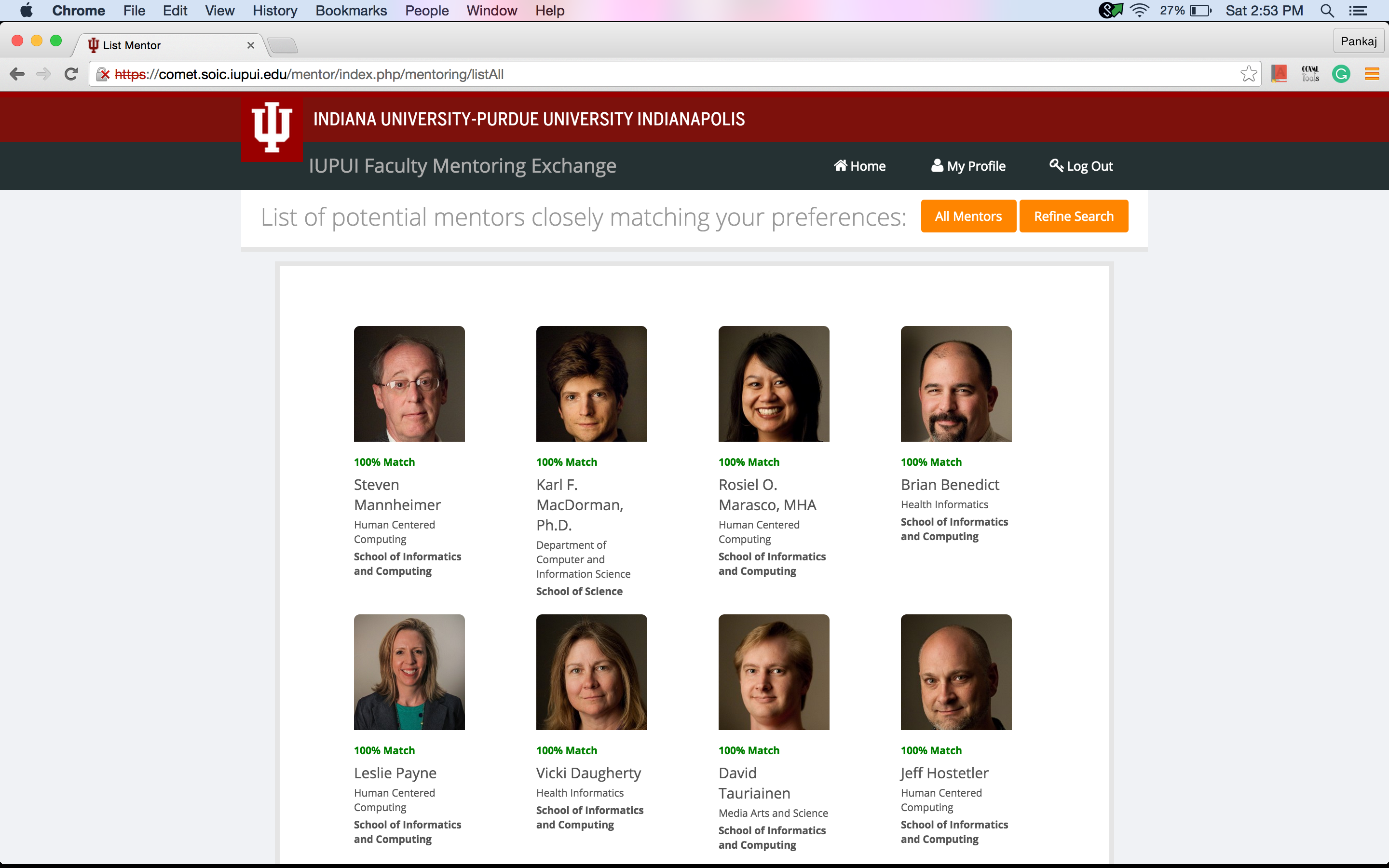This screenshot has height=868, width=1389.
Task: Click the IU trident logo
Action: point(272,127)
